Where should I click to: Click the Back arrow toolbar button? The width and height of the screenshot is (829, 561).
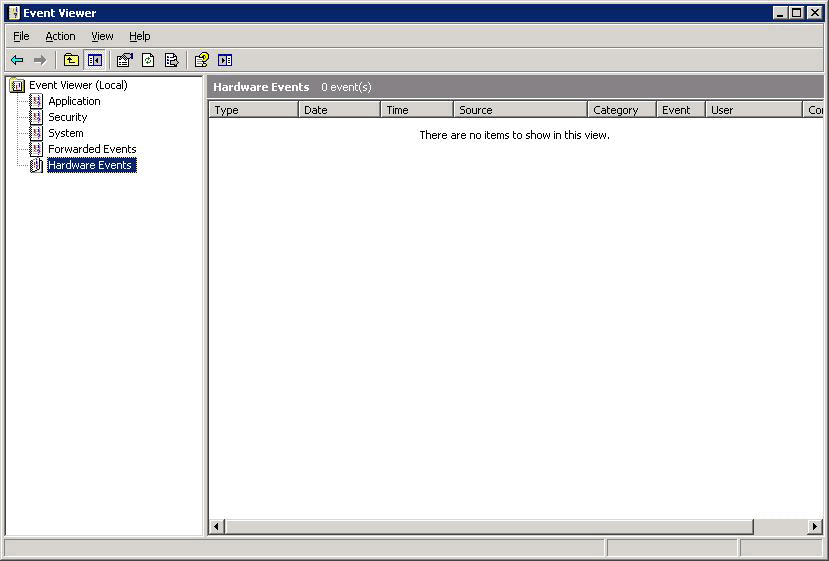17,60
